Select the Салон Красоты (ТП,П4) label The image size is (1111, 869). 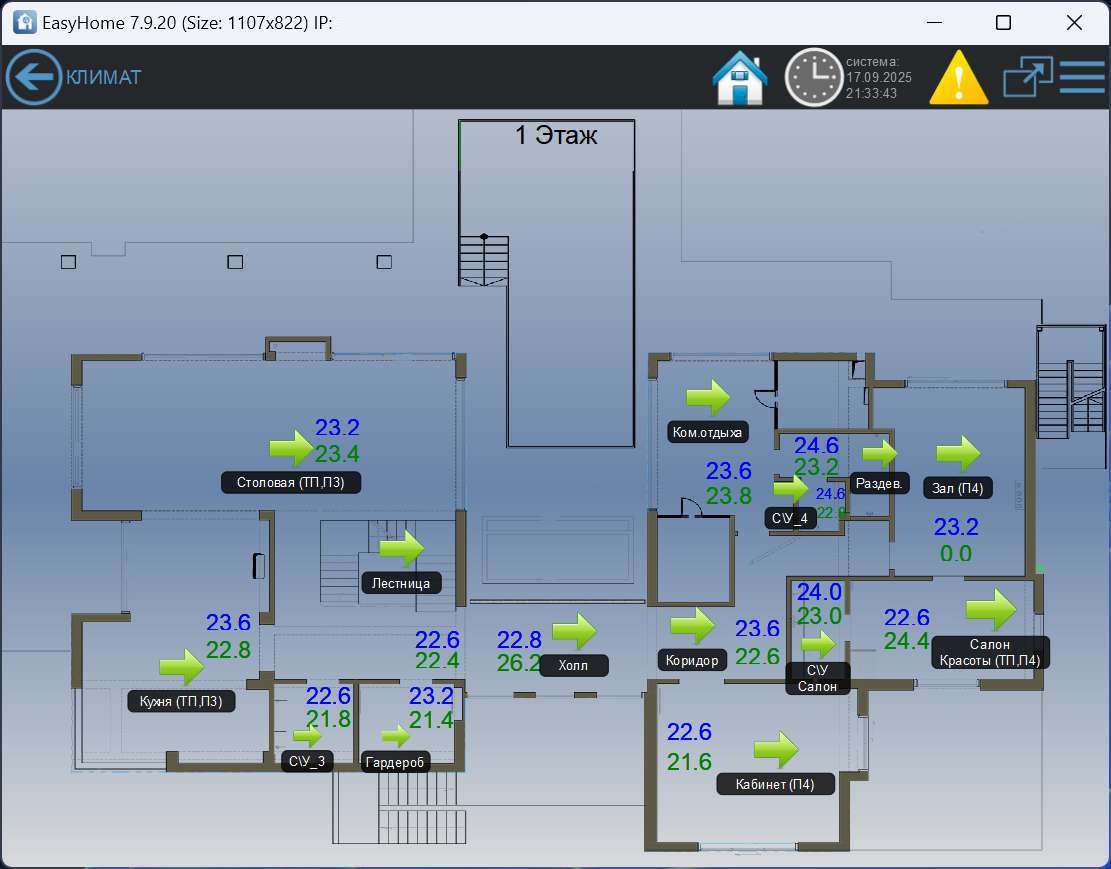(x=990, y=652)
